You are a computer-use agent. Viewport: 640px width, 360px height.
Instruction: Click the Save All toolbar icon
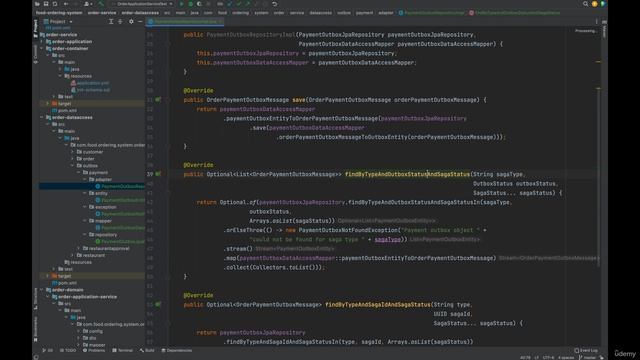point(46,4)
